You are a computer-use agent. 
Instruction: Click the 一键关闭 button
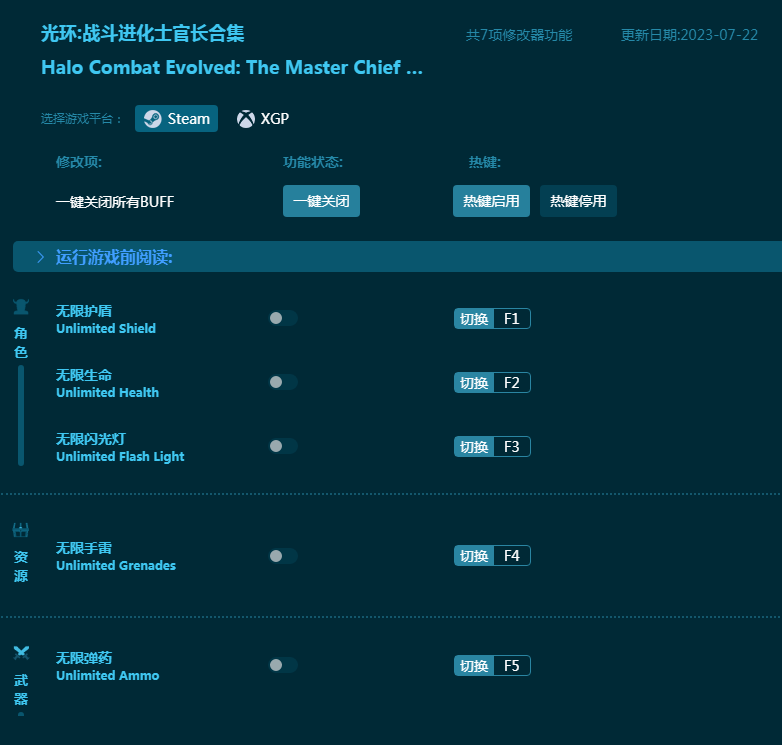321,201
